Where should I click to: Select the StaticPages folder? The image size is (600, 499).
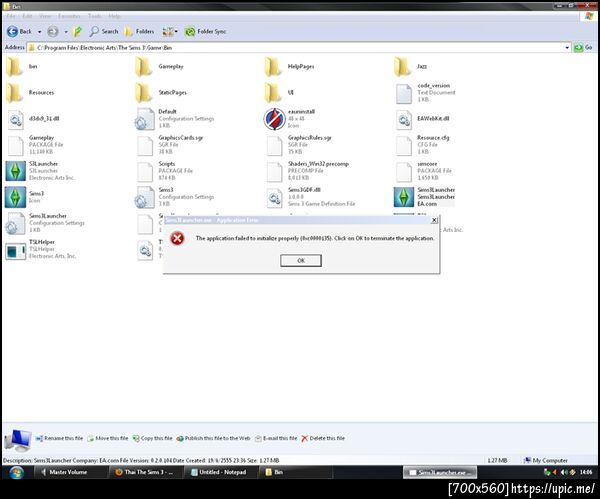coord(161,93)
